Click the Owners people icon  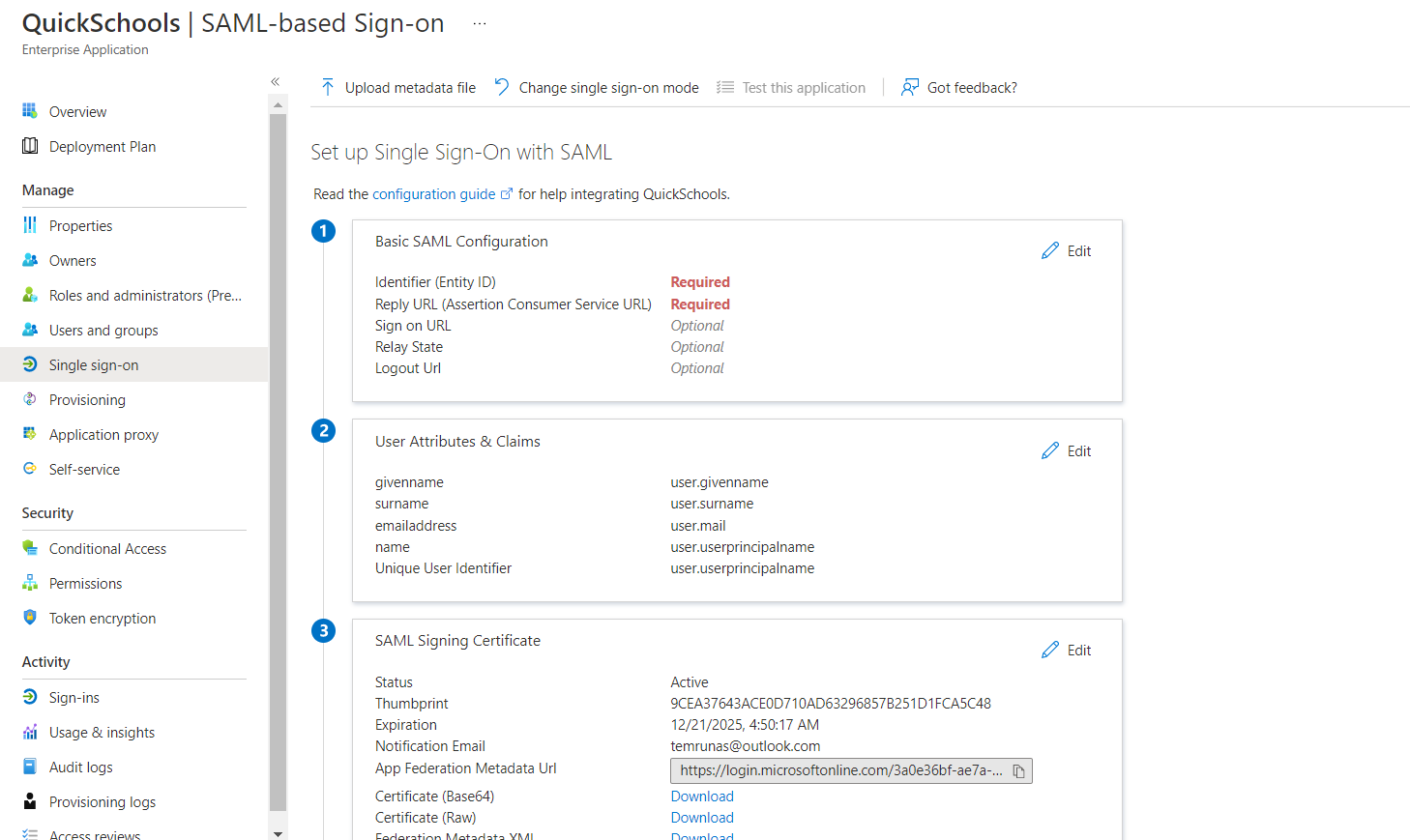click(x=30, y=260)
